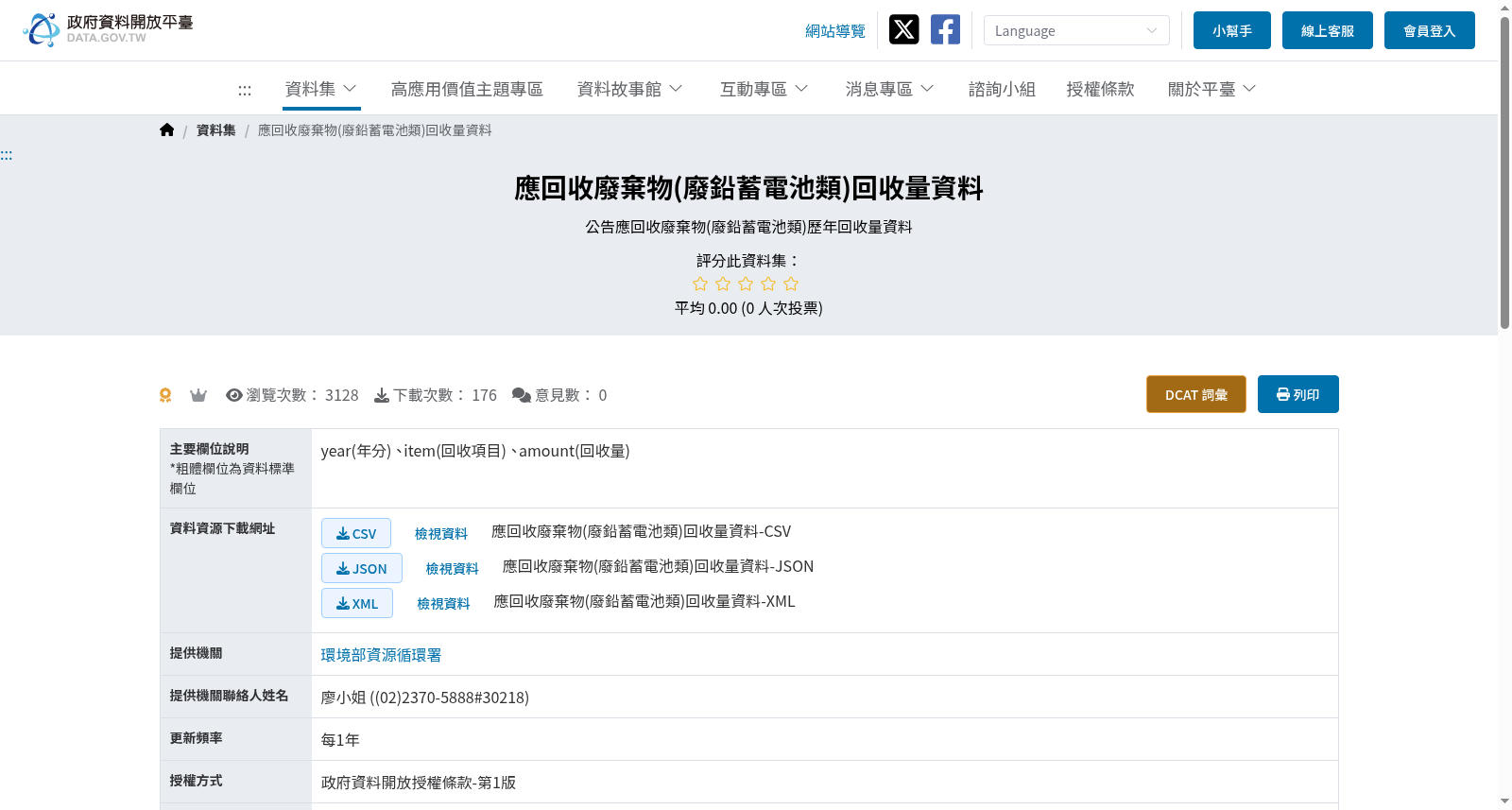Open 檢視資料 for the JSON resource
Viewport: 1512px width, 810px height.
(453, 569)
